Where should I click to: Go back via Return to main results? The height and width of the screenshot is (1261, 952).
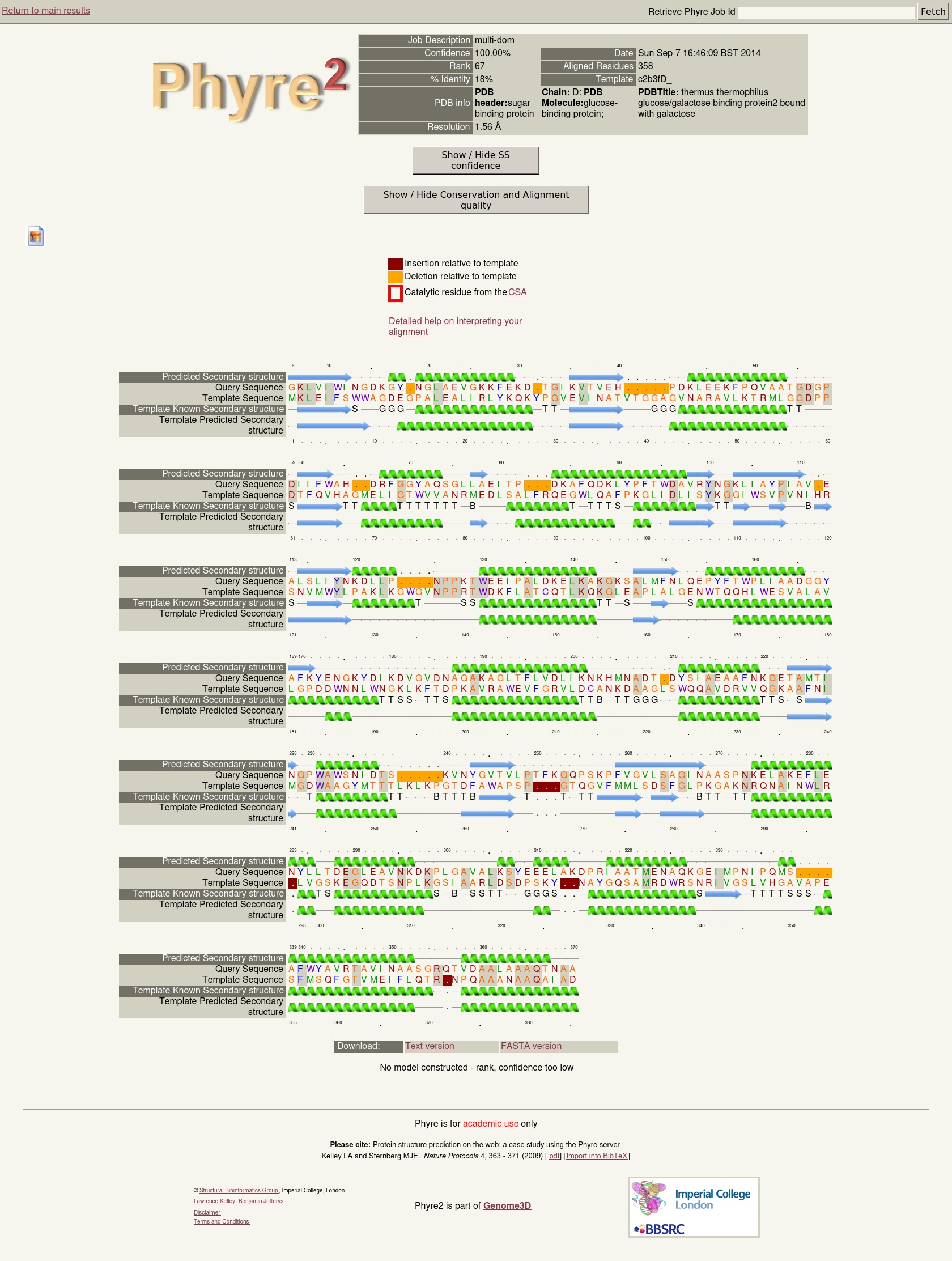[x=45, y=10]
